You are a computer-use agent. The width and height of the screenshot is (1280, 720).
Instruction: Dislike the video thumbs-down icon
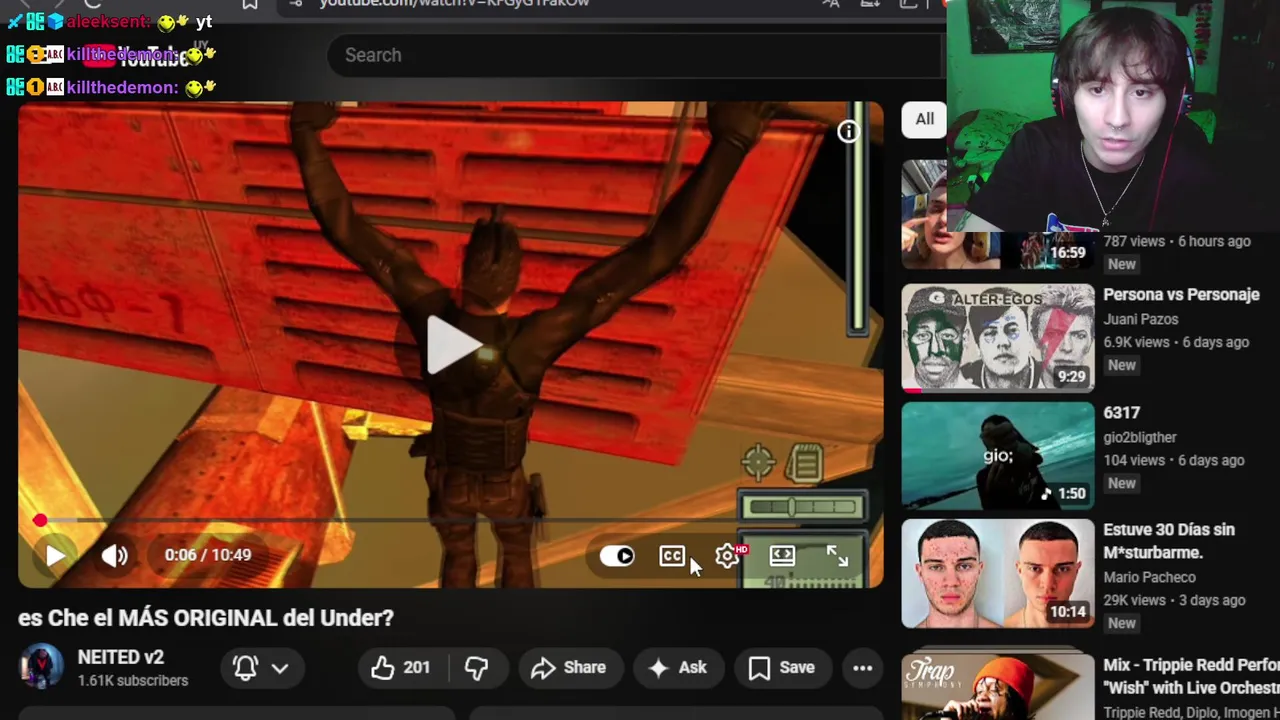click(476, 668)
